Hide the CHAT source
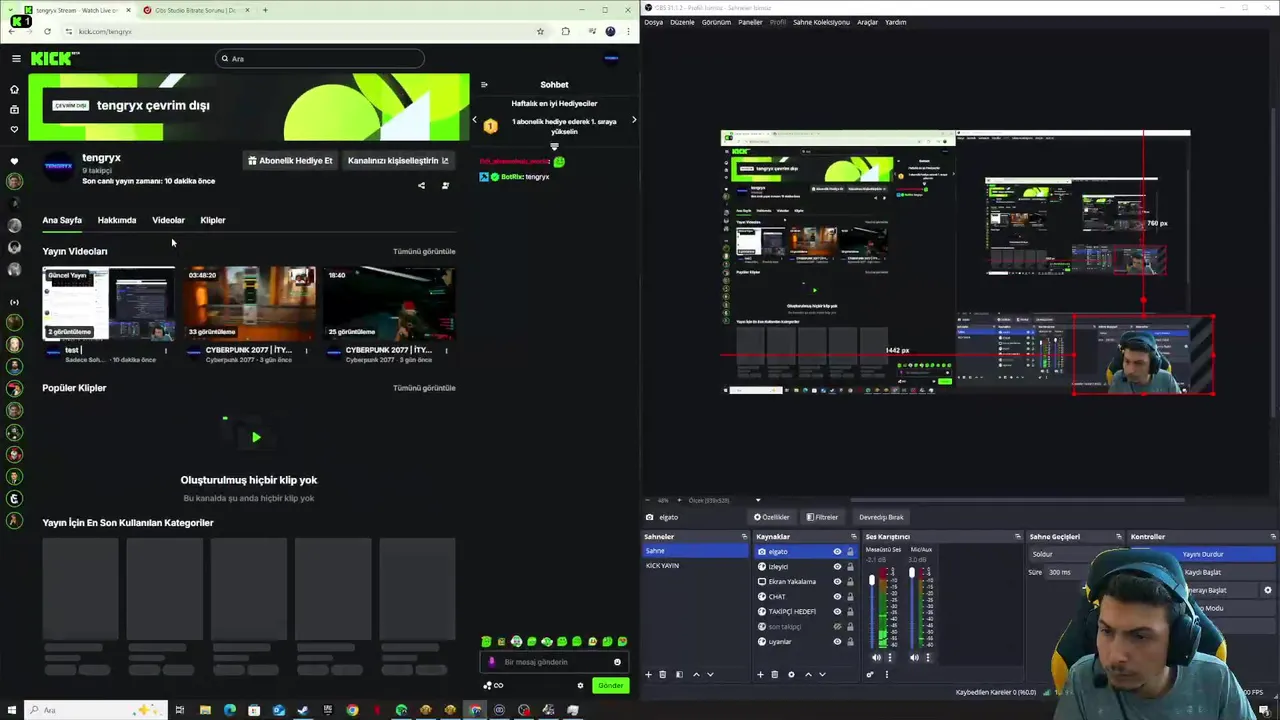The height and width of the screenshot is (720, 1280). [837, 597]
